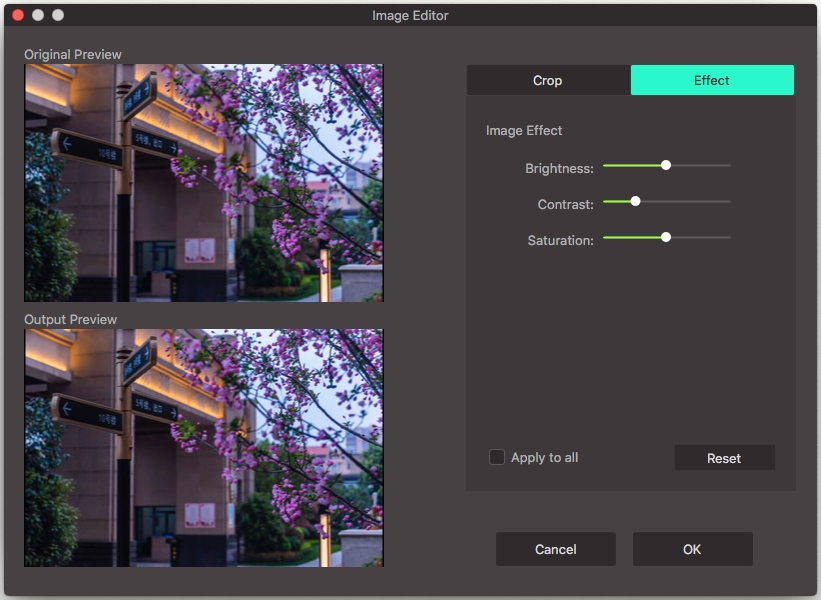Confirm edits with the OK button
Screen dimensions: 821x600
tap(692, 549)
